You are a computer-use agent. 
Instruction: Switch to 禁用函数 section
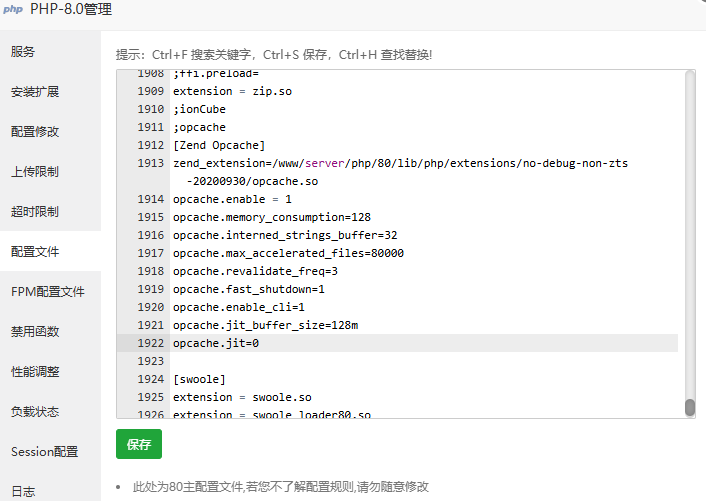tap(35, 331)
